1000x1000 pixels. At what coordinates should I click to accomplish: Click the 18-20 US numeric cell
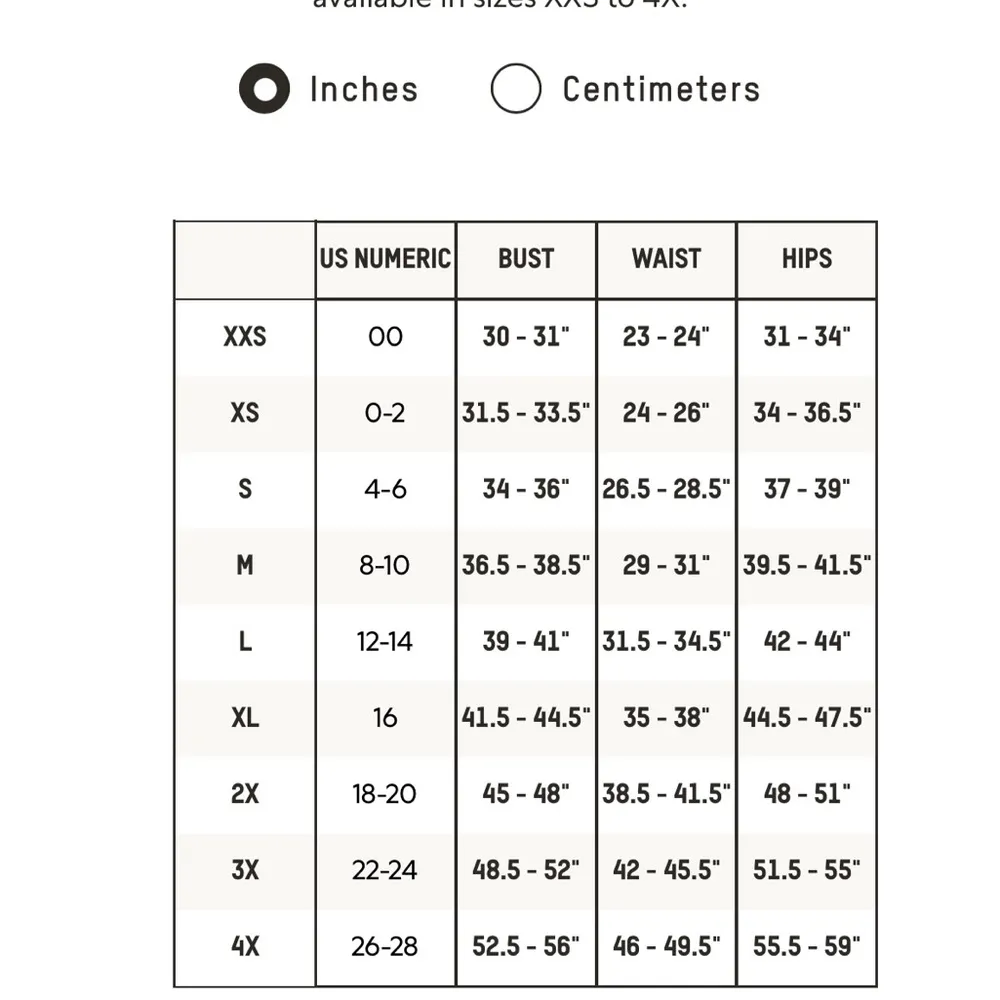[x=385, y=794]
